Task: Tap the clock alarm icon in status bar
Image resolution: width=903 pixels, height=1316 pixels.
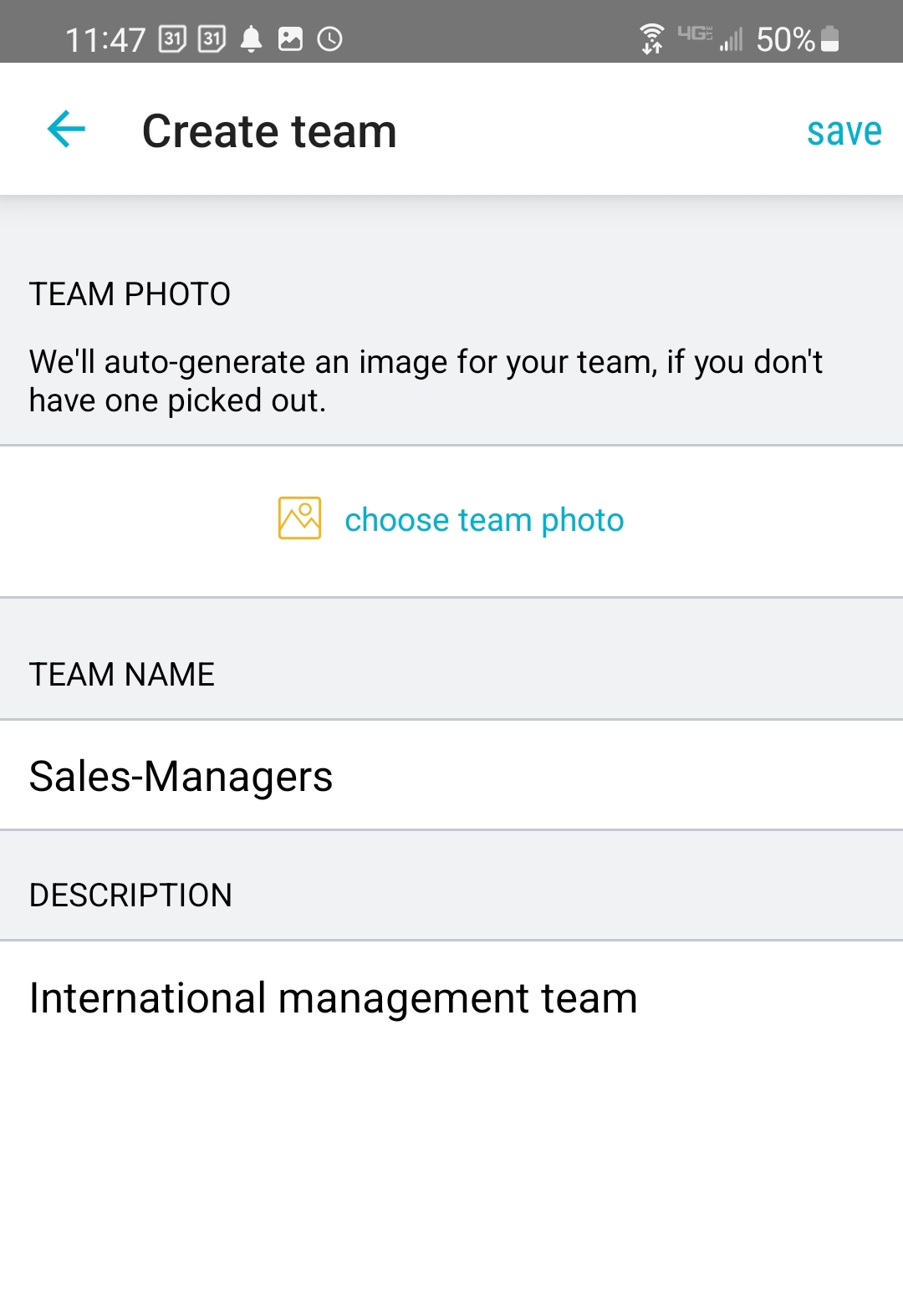Action: tap(330, 39)
